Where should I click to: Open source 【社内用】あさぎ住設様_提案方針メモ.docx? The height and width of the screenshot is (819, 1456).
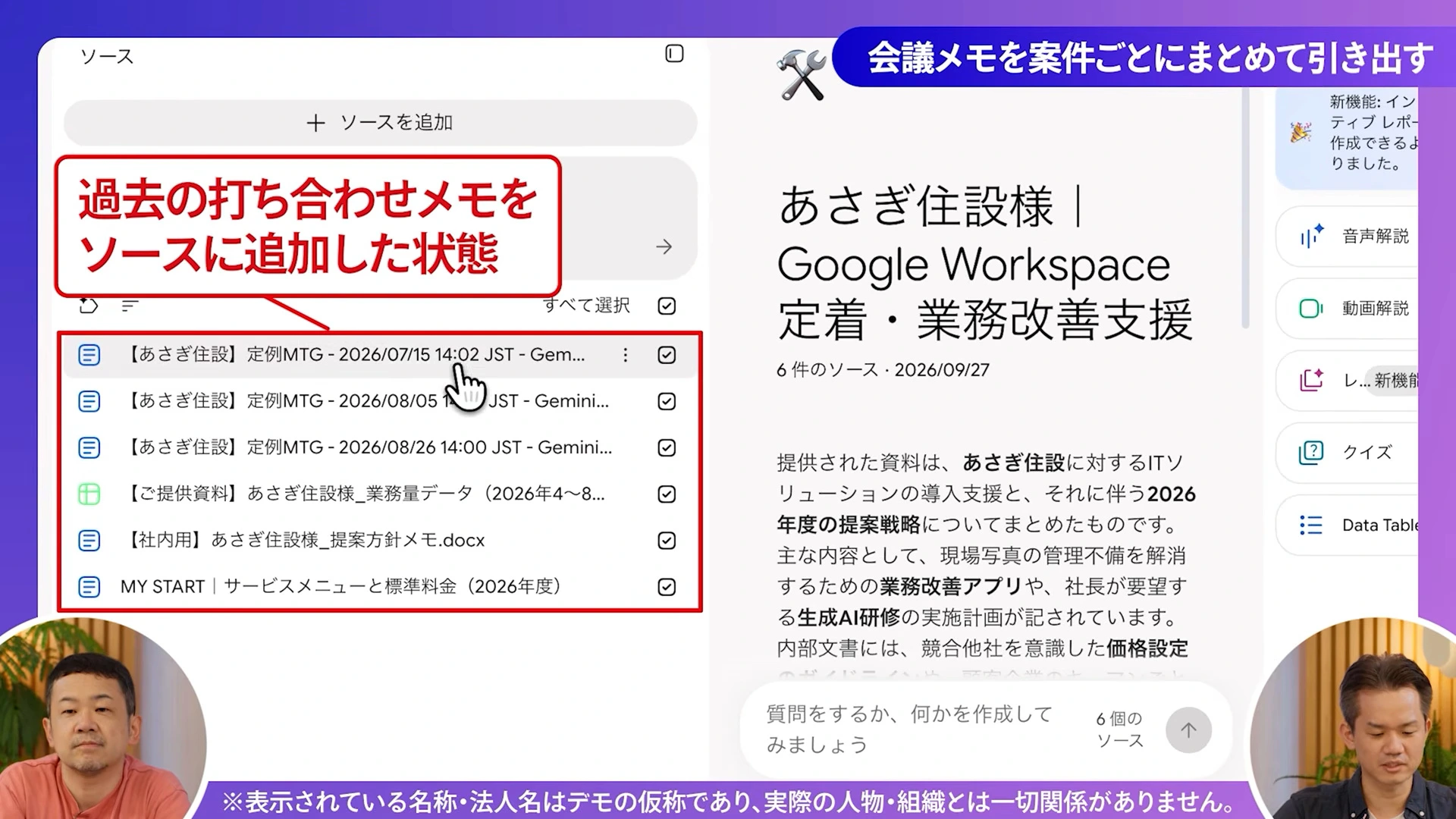[x=304, y=541]
